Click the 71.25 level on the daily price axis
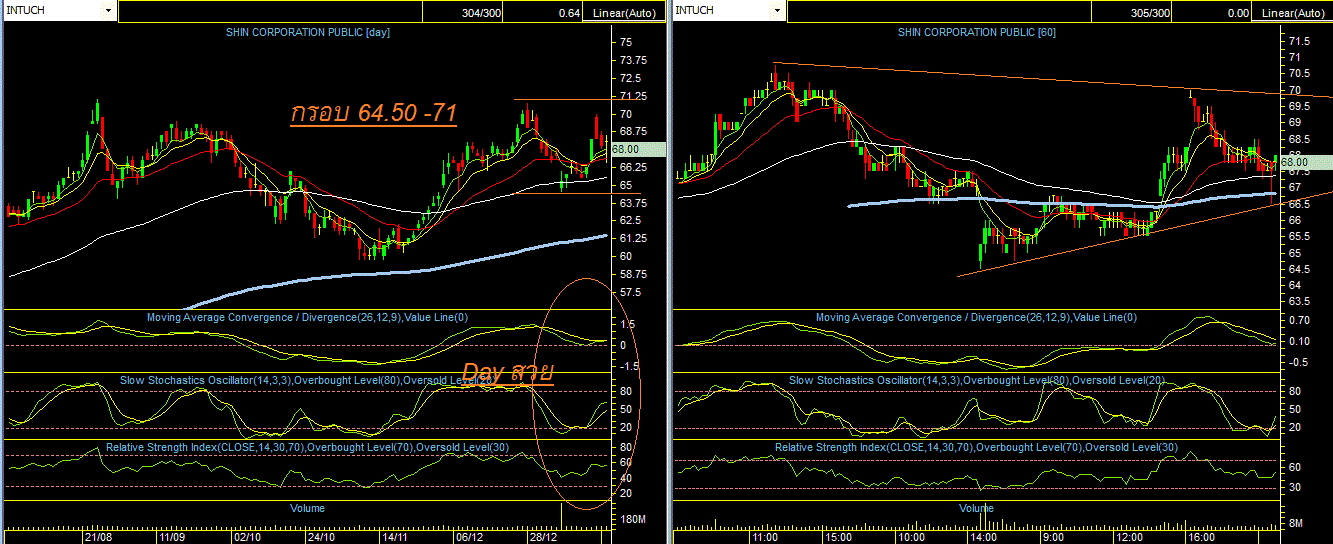The width and height of the screenshot is (1333, 544). point(633,96)
